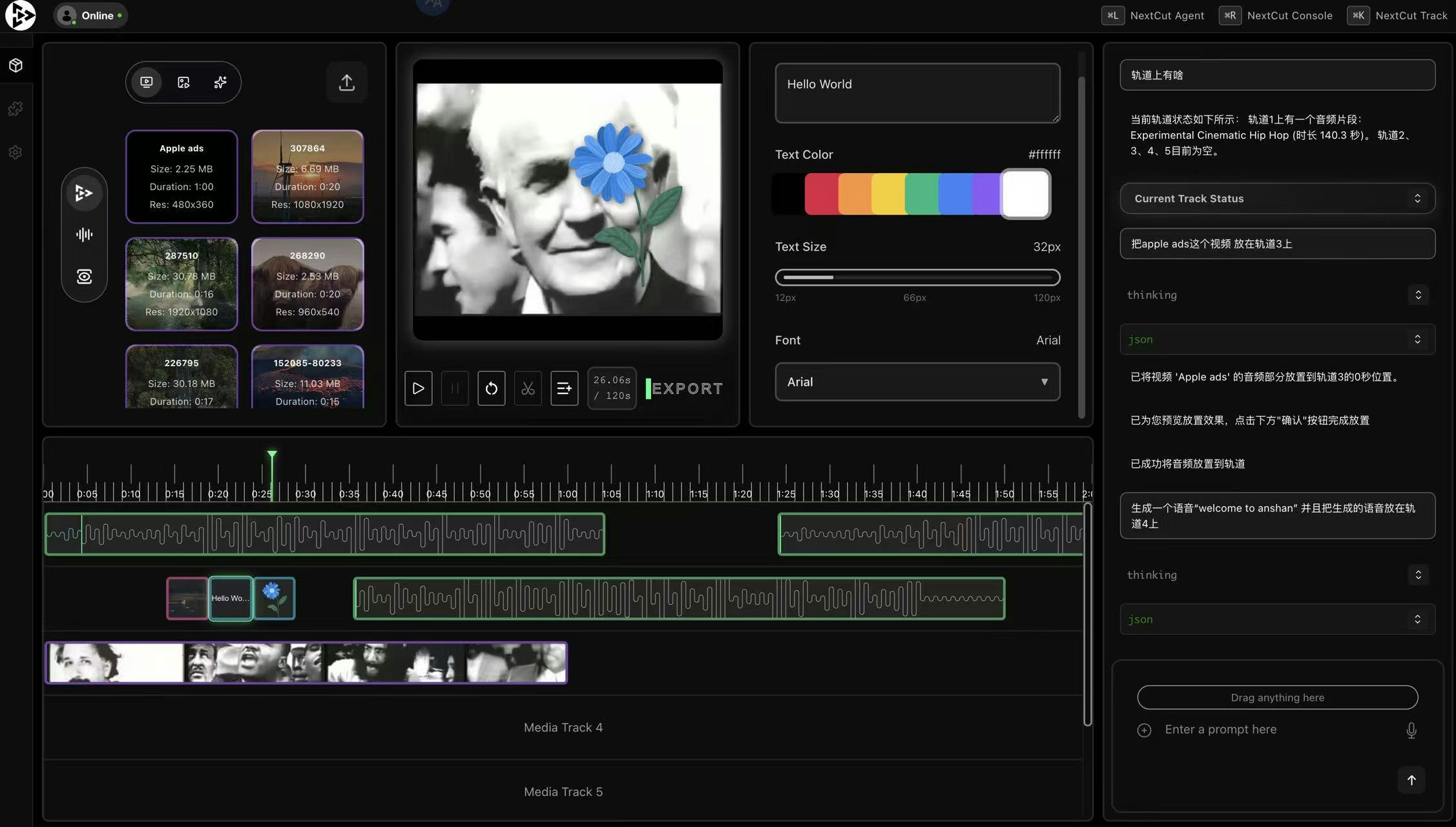Image resolution: width=1456 pixels, height=827 pixels.
Task: Click the upload media icon
Action: [347, 83]
